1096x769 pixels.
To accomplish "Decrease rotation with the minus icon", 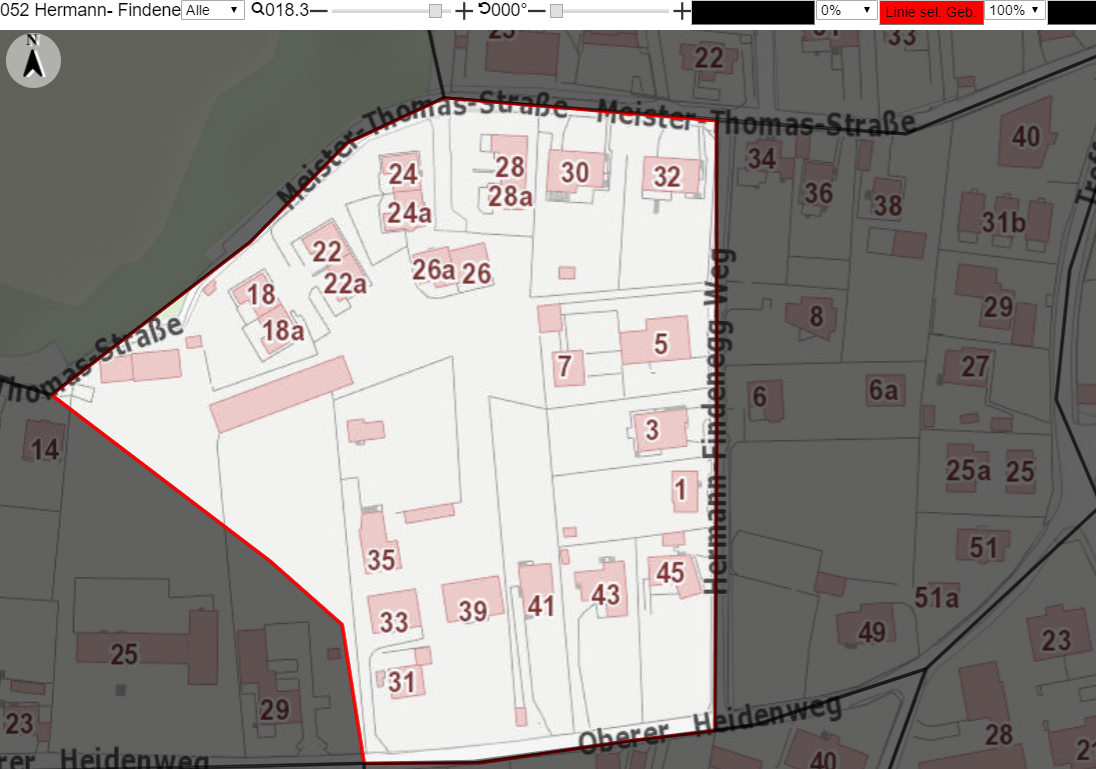I will pos(536,10).
